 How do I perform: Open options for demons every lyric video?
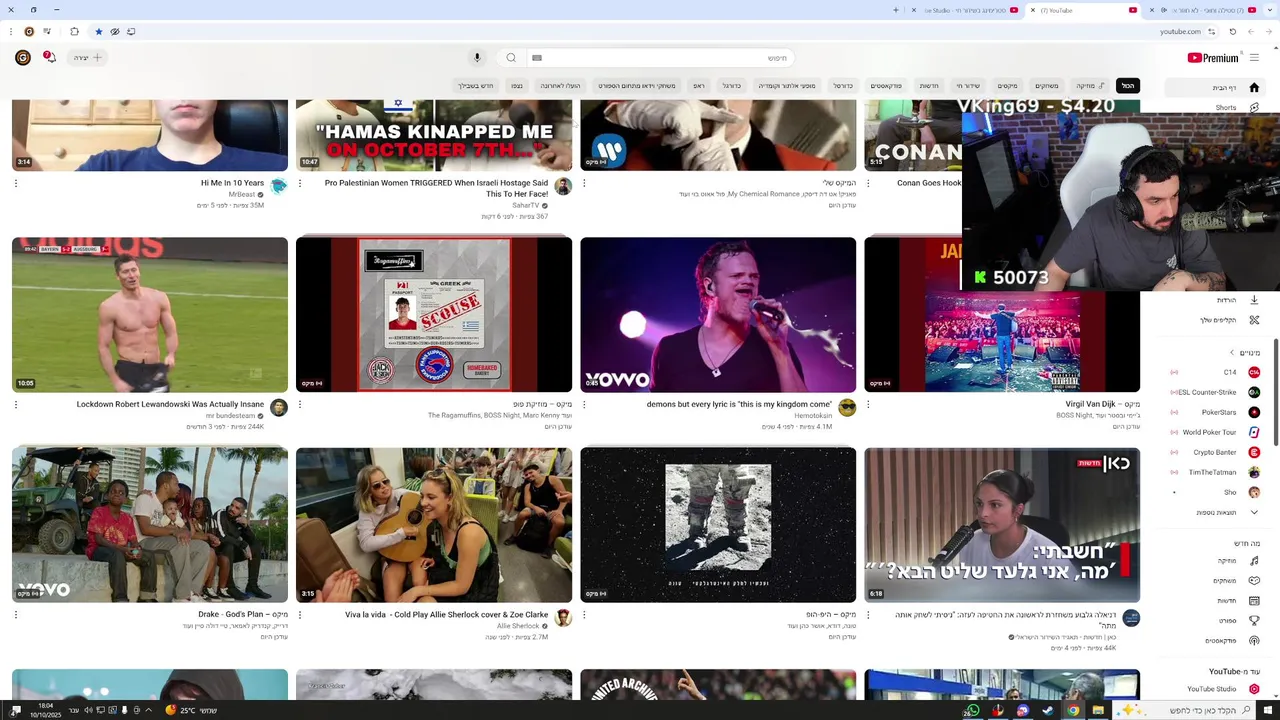(584, 404)
